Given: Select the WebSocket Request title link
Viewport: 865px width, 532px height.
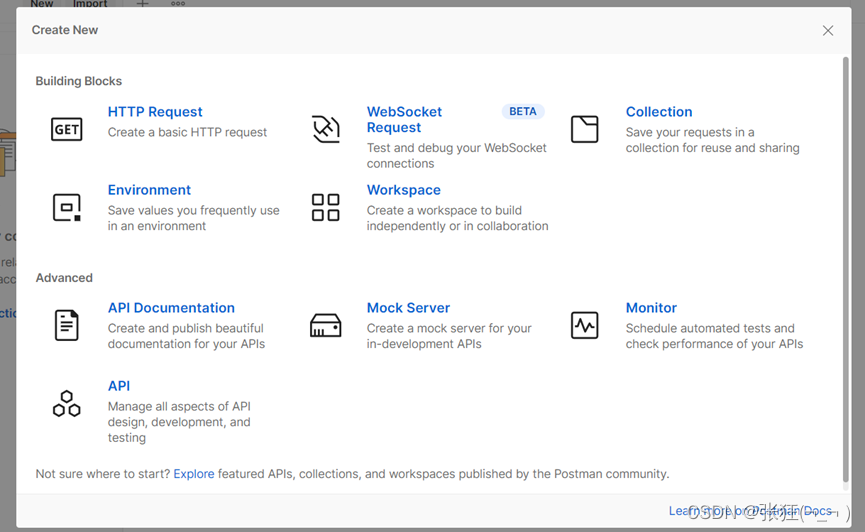Looking at the screenshot, I should [x=404, y=120].
